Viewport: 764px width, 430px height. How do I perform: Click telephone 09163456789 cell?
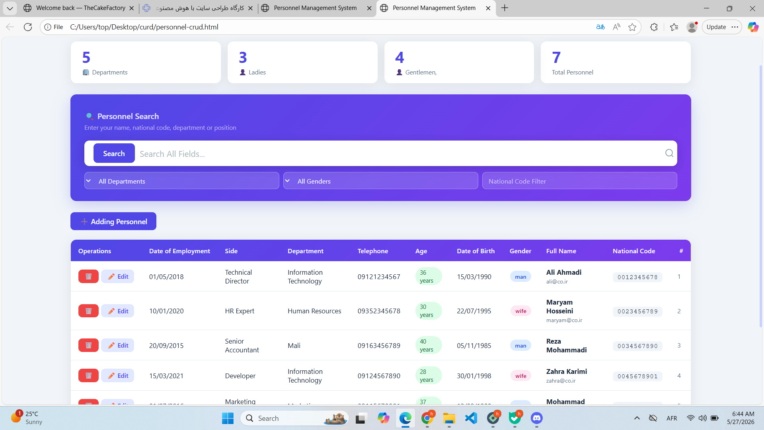[379, 345]
